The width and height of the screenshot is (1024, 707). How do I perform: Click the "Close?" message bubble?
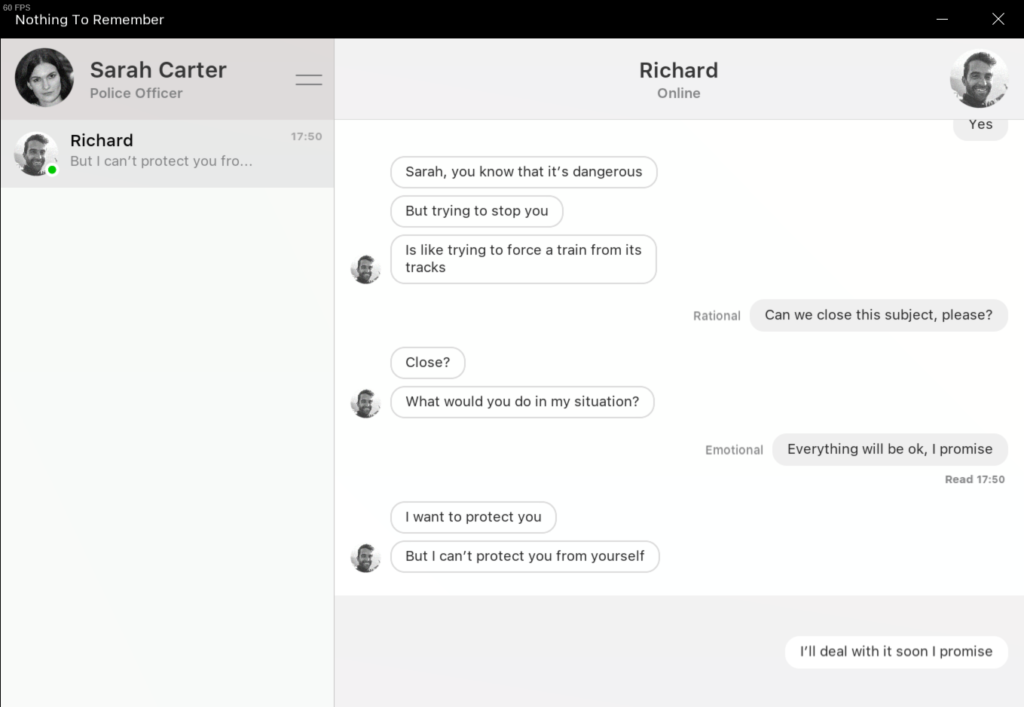tap(428, 362)
